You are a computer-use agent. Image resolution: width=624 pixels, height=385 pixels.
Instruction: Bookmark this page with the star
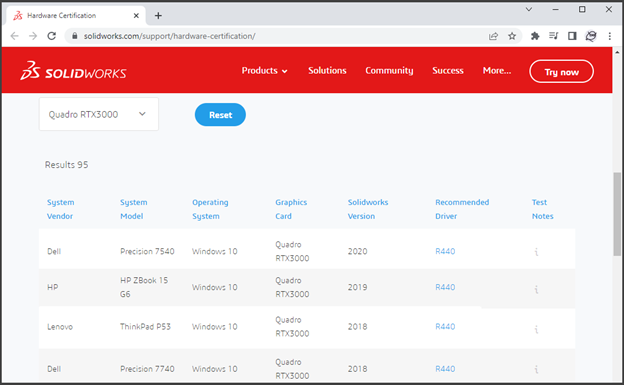coord(512,36)
